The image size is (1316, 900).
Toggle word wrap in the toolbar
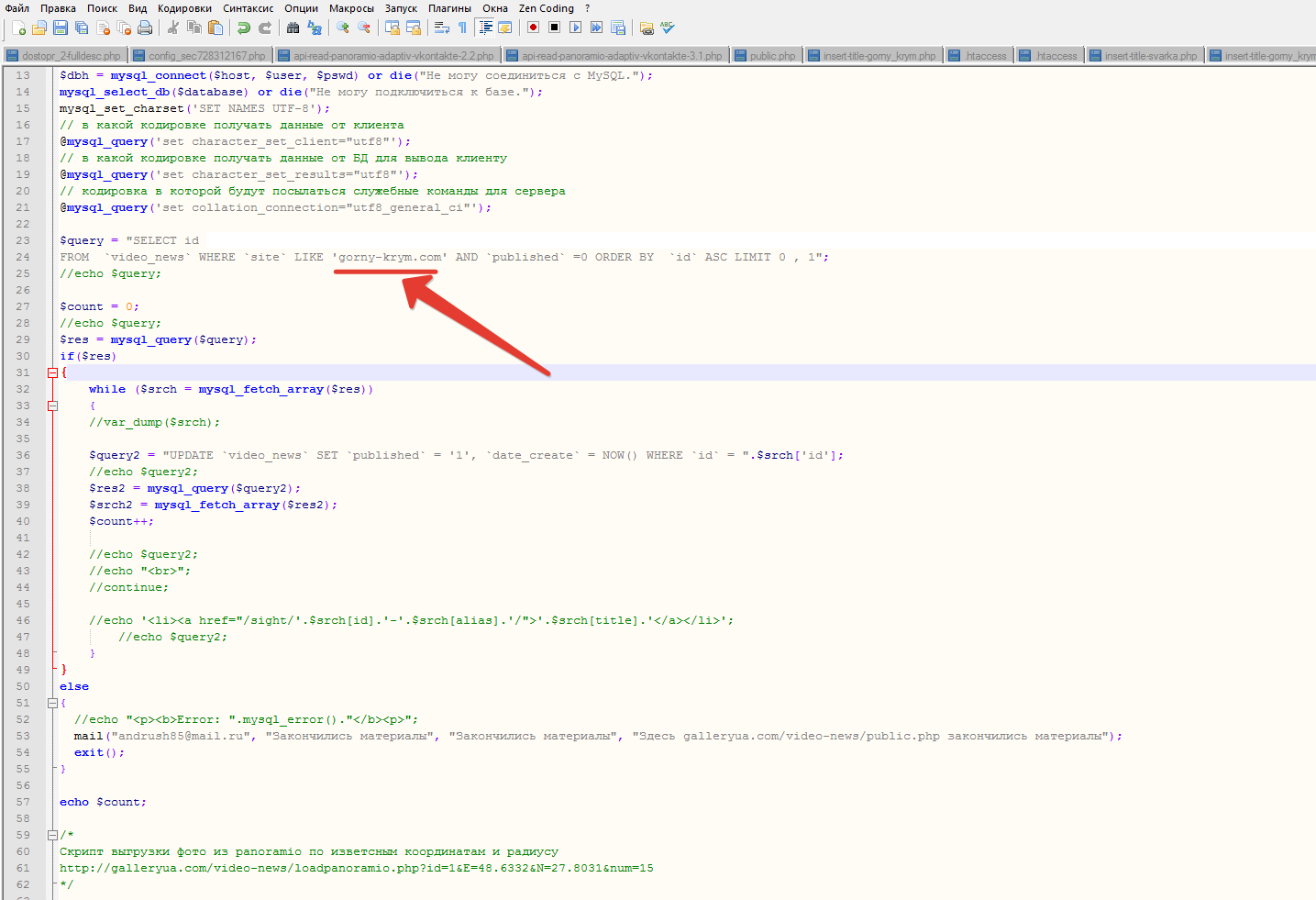(x=441, y=28)
